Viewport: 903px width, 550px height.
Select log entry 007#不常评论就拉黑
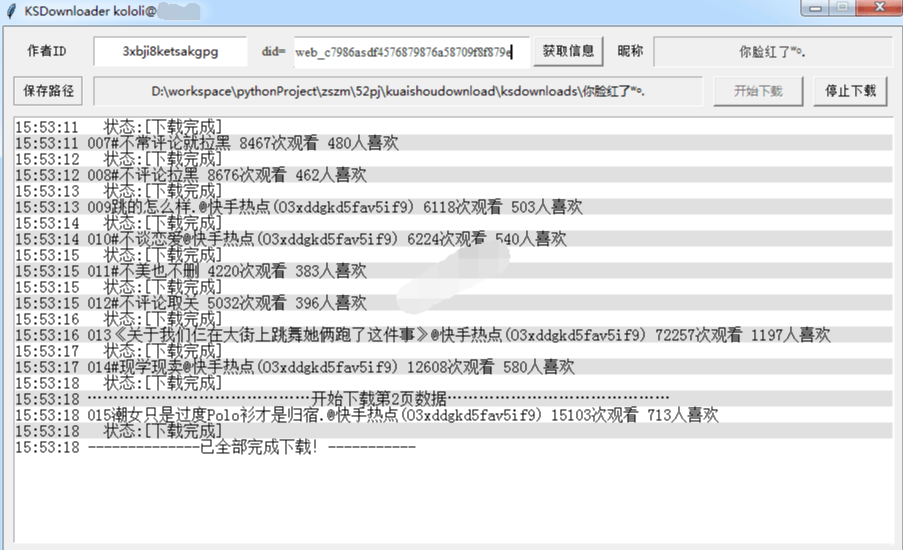pos(243,143)
